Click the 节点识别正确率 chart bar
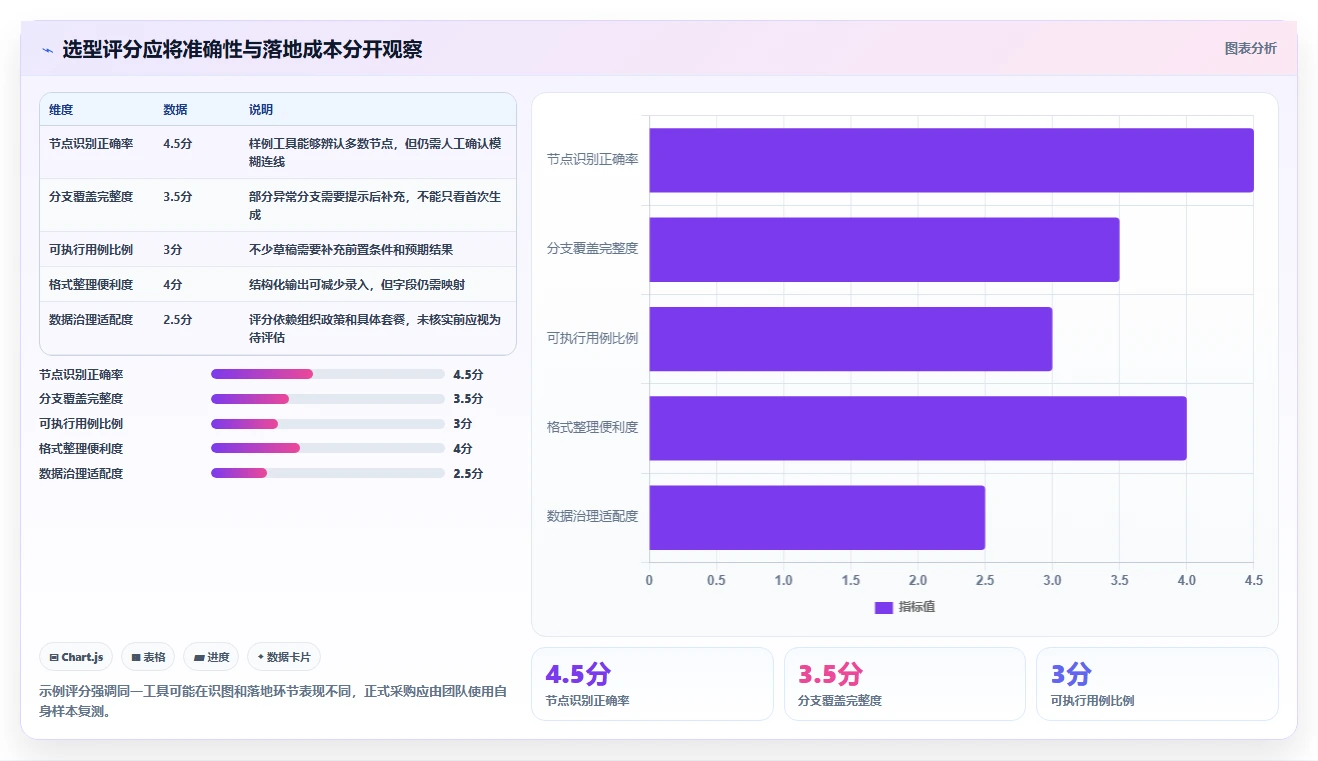1318x761 pixels. click(951, 160)
